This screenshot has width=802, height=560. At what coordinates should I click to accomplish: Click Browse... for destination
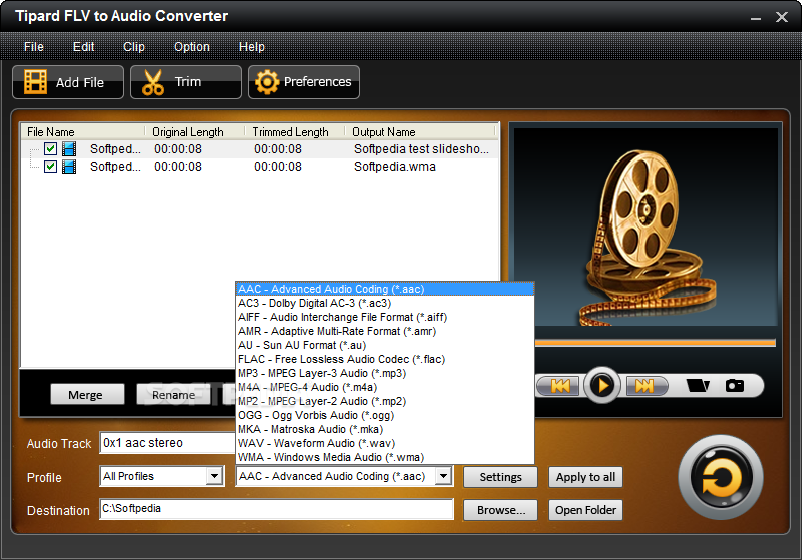coord(500,510)
